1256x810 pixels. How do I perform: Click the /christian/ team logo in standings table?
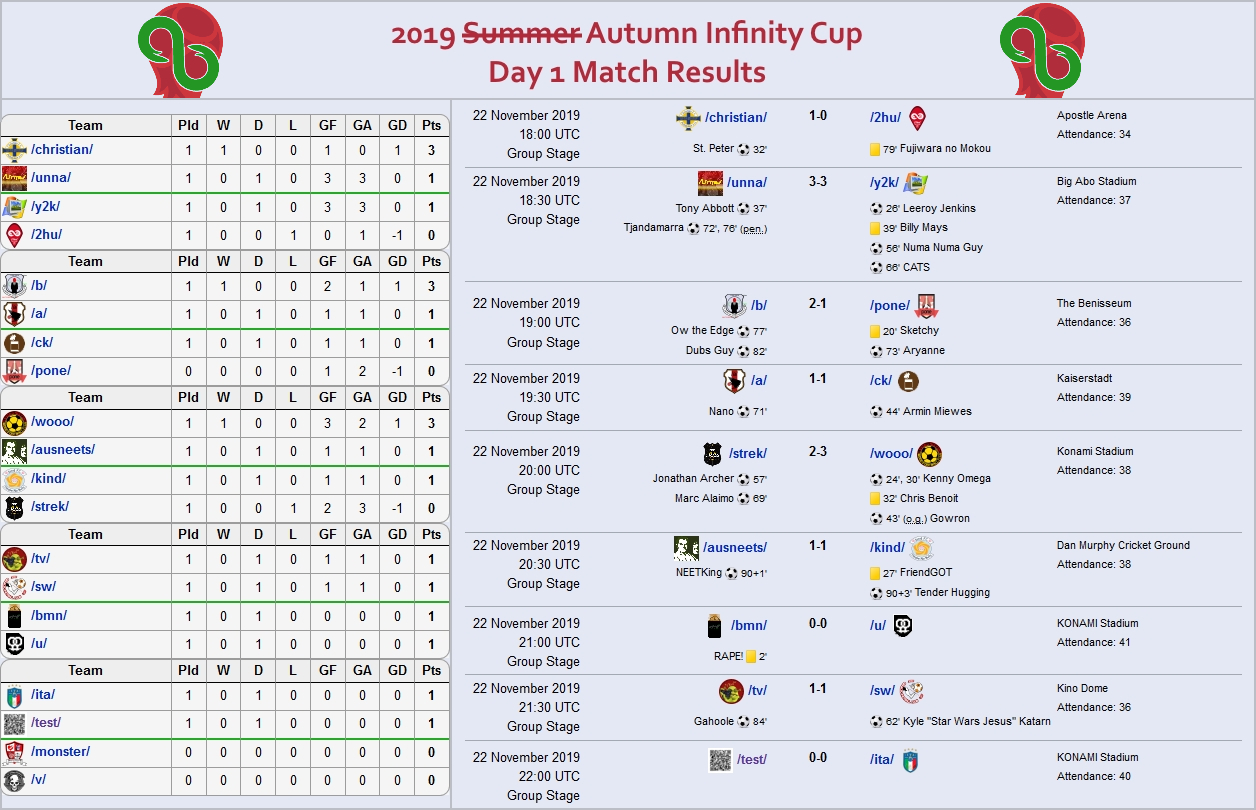14,150
